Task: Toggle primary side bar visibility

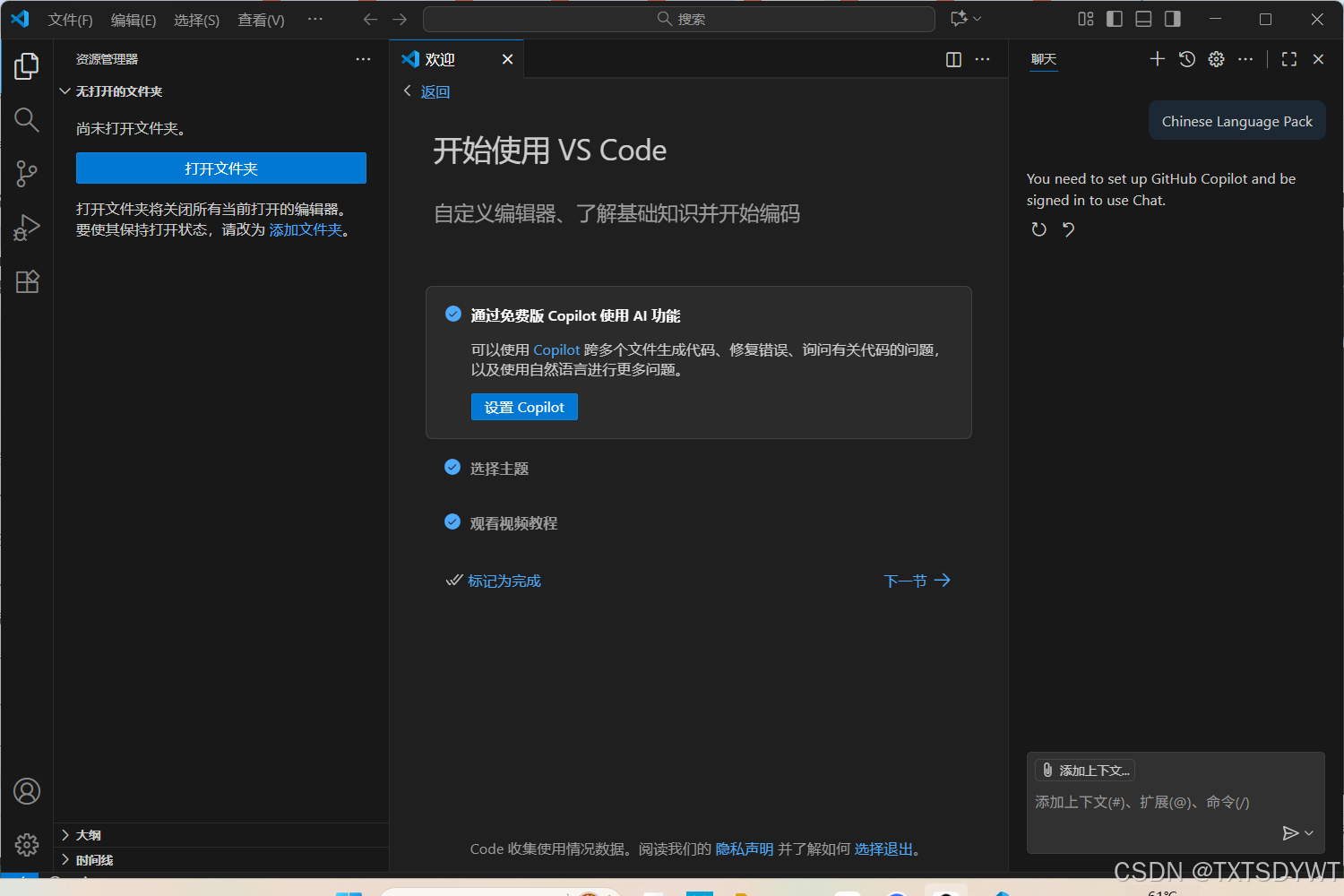Action: point(1115,19)
